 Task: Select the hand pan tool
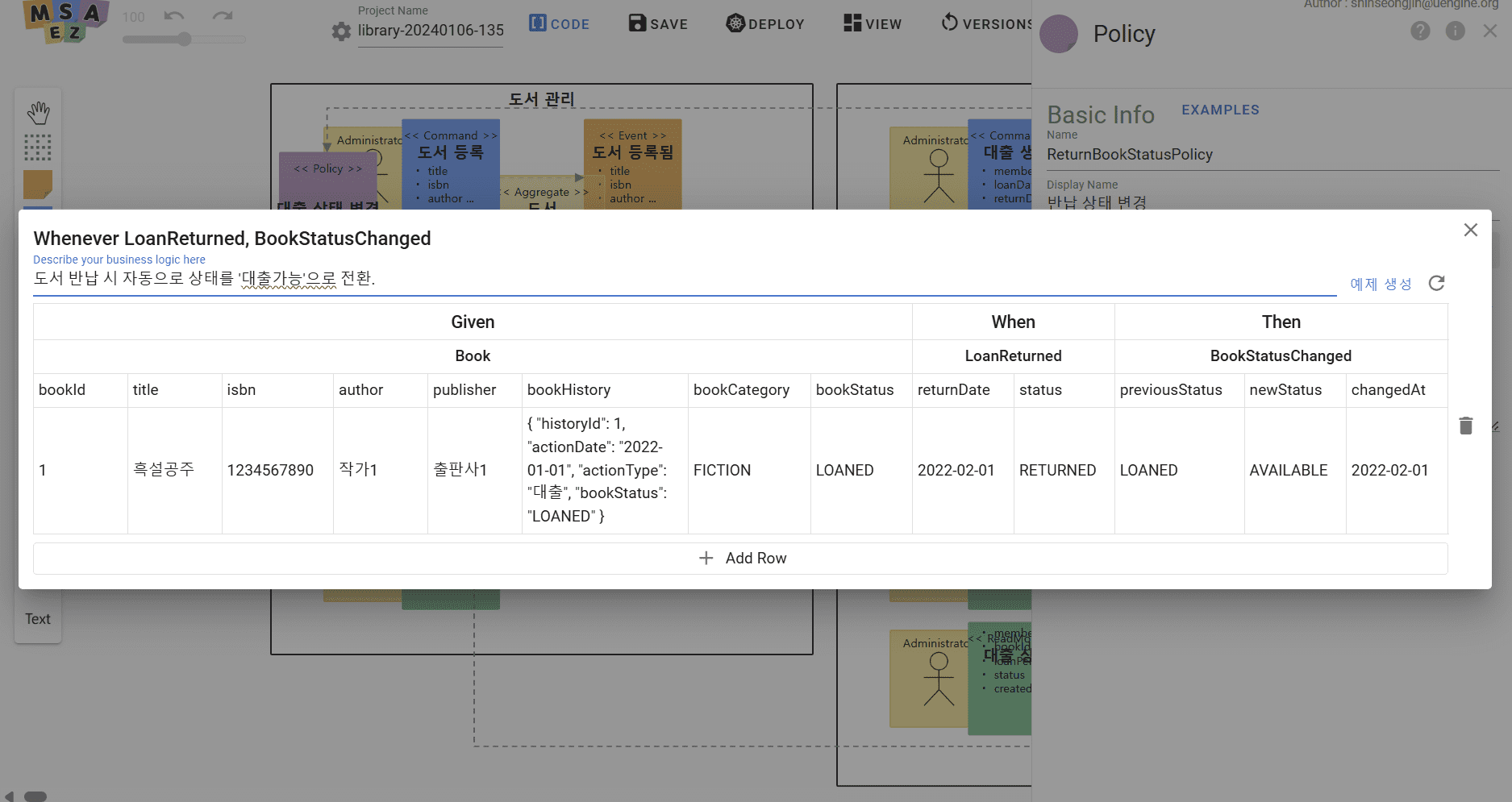click(x=38, y=113)
